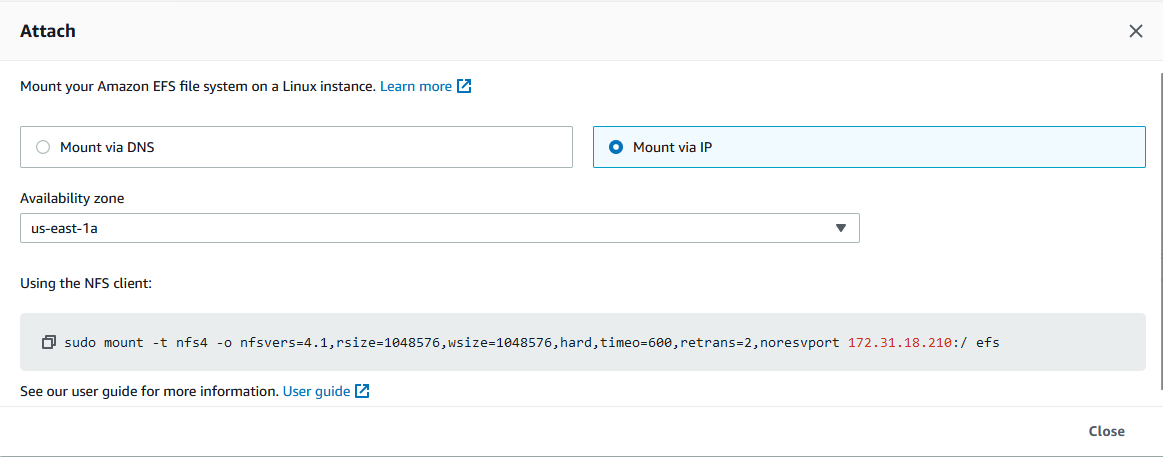This screenshot has height=457, width=1163.
Task: Click the IP address 172.31.18.210 in command
Action: (x=897, y=342)
